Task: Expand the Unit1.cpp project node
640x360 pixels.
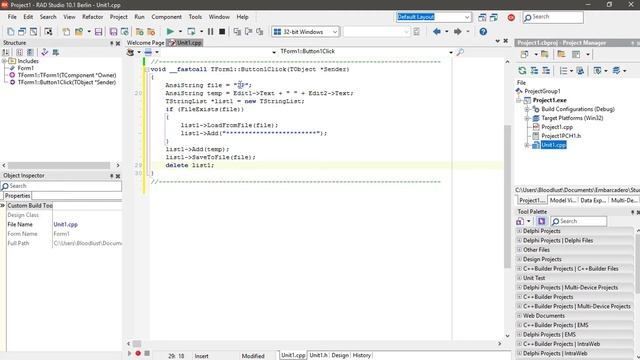Action: pyautogui.click(x=527, y=145)
